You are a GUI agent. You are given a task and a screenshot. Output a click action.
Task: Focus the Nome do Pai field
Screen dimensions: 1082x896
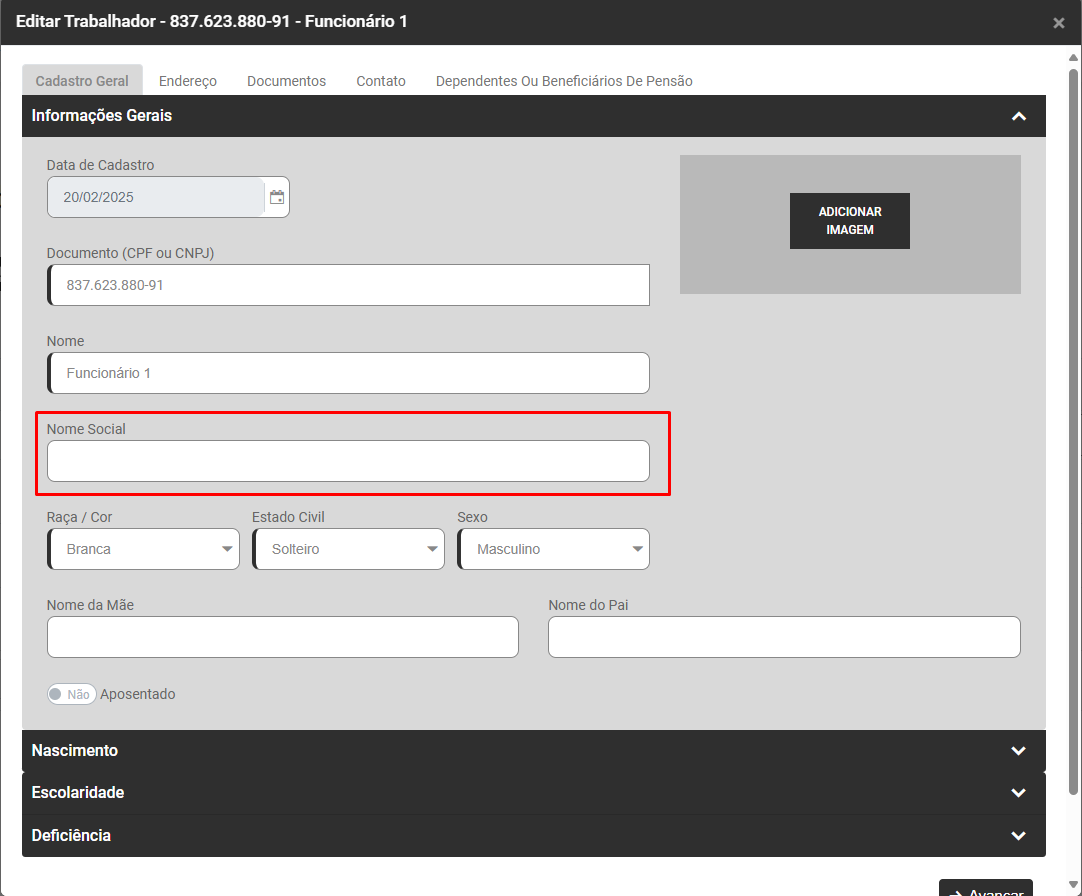(784, 637)
